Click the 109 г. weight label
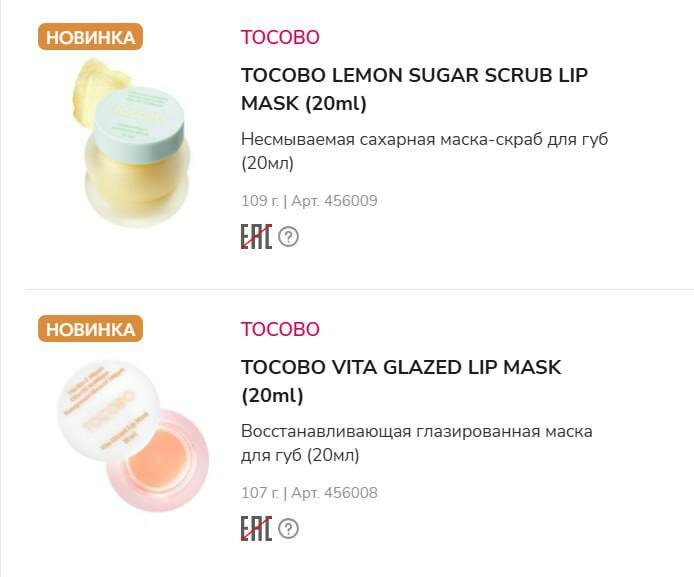This screenshot has width=694, height=577. tap(260, 201)
